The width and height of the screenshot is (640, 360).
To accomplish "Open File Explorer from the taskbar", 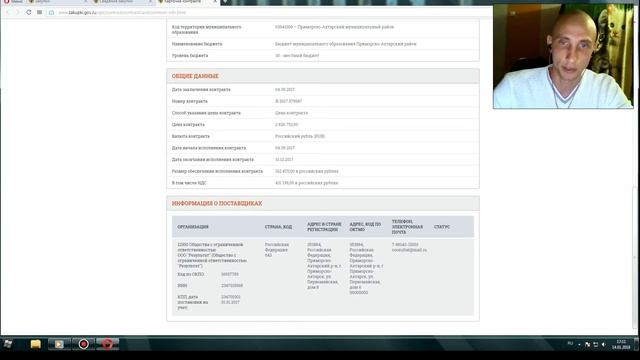I will click(36, 344).
